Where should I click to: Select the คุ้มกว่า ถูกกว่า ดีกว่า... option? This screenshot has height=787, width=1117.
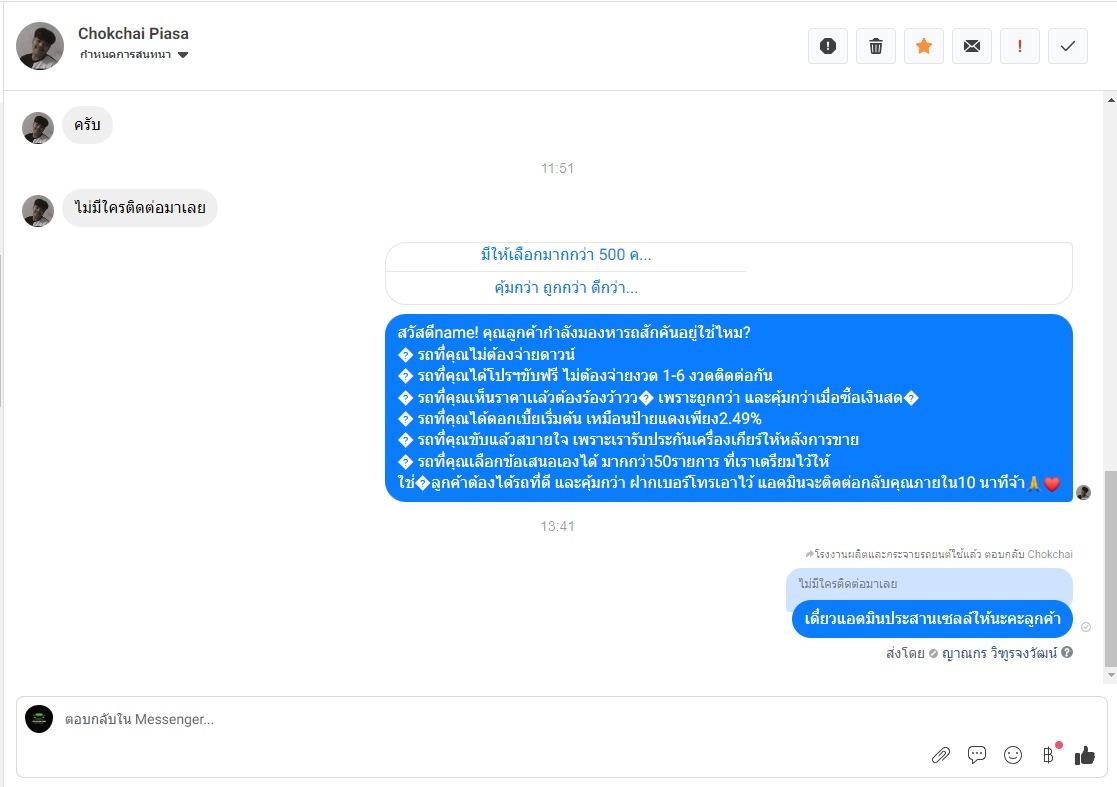(x=566, y=288)
